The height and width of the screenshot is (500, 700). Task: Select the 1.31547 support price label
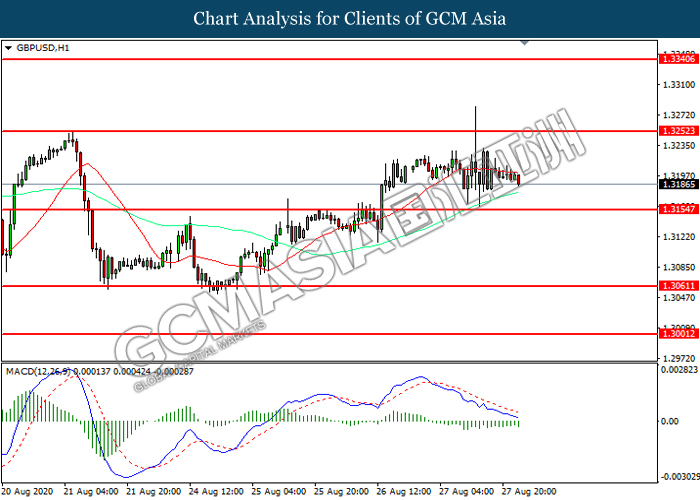(x=679, y=209)
